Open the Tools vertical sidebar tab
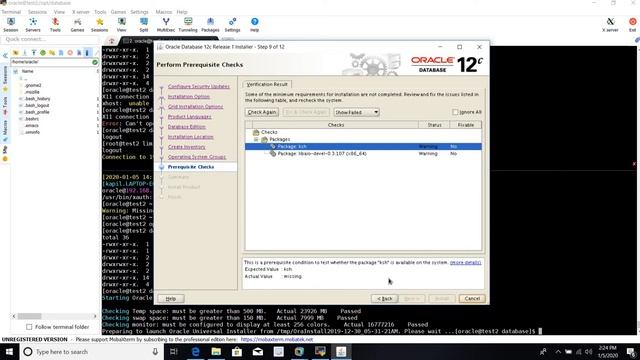The width and height of the screenshot is (640, 360). 5,106
